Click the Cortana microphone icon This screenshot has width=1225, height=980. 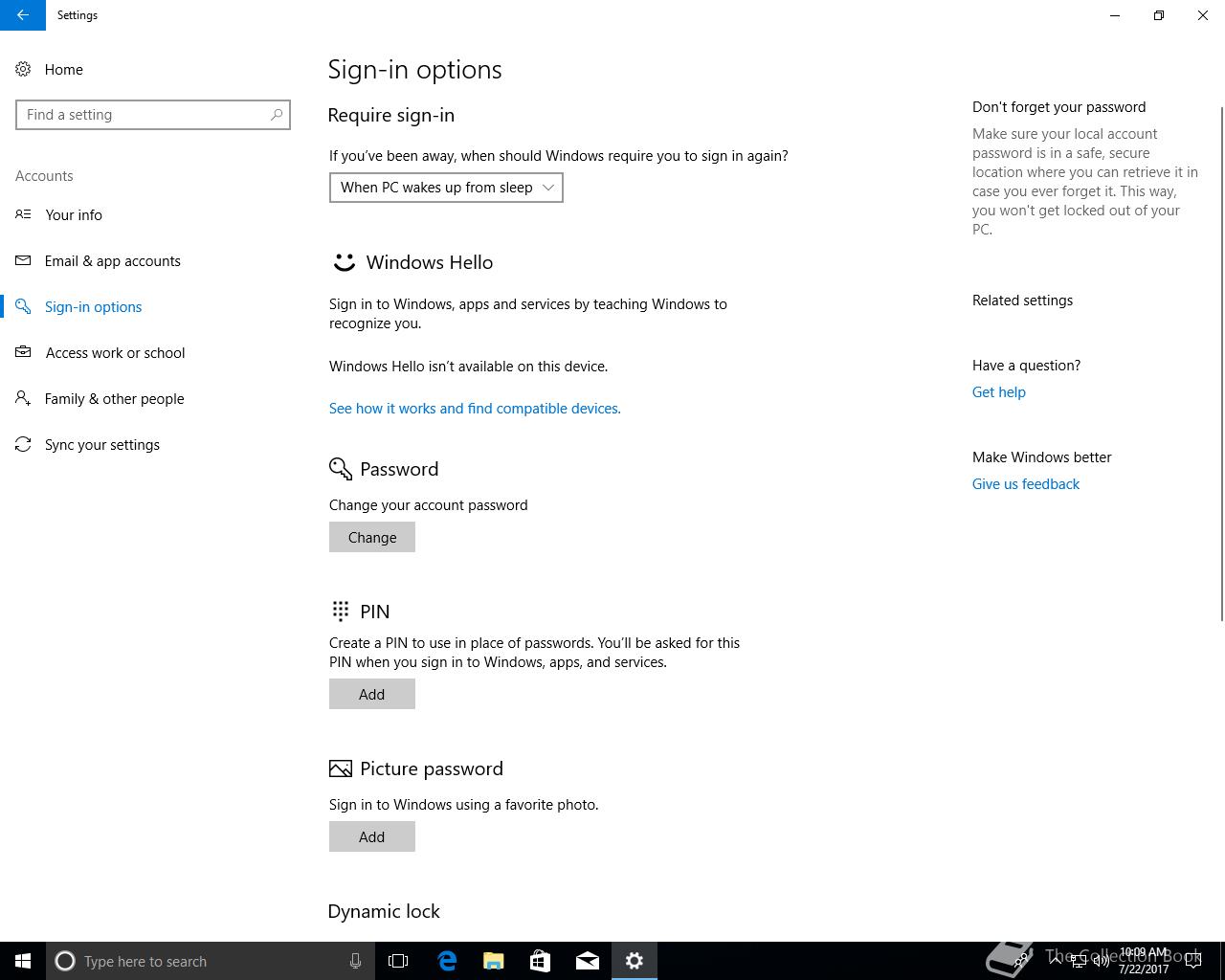pos(355,961)
